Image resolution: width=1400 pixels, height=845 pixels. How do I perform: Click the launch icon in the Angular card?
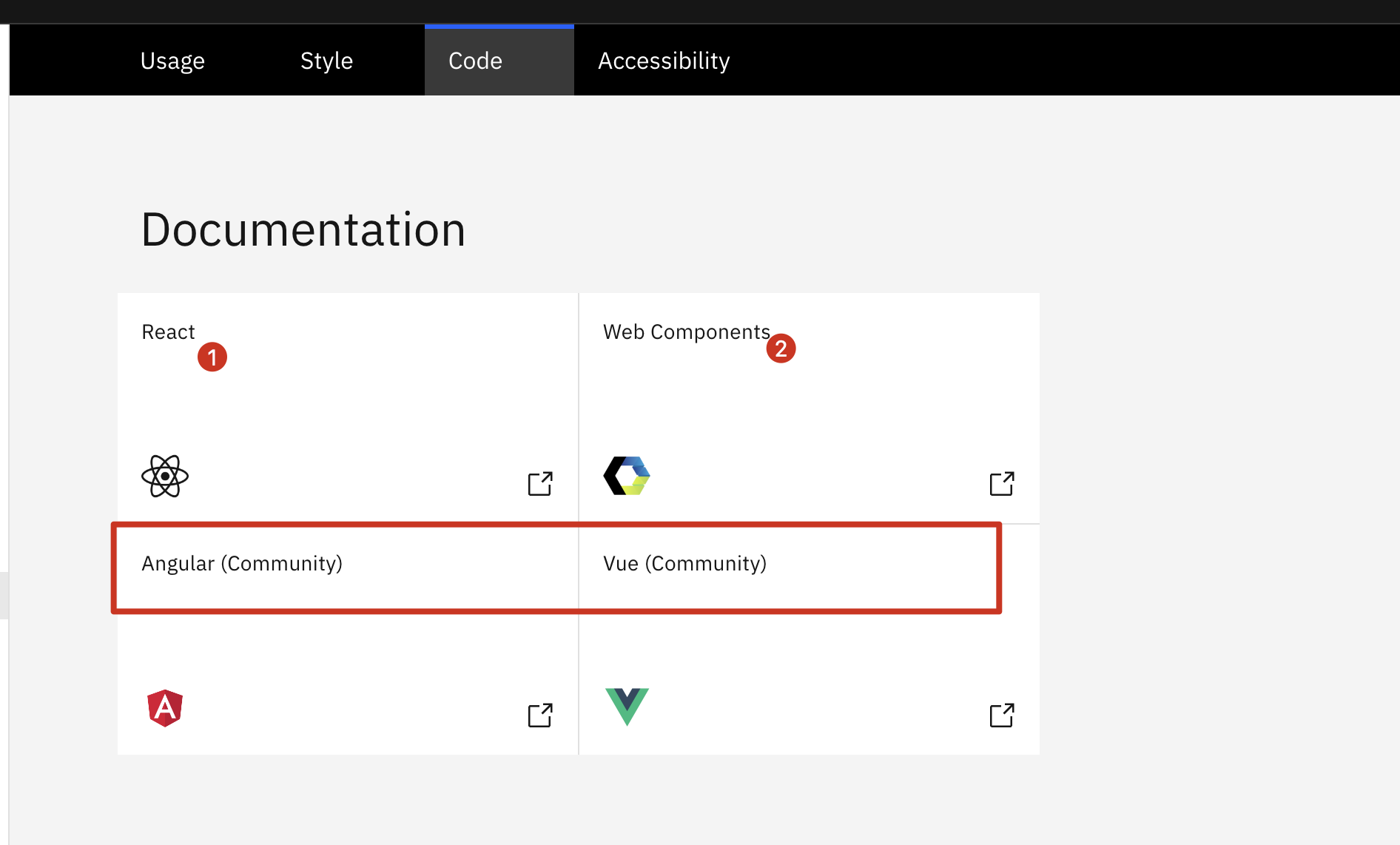[540, 716]
